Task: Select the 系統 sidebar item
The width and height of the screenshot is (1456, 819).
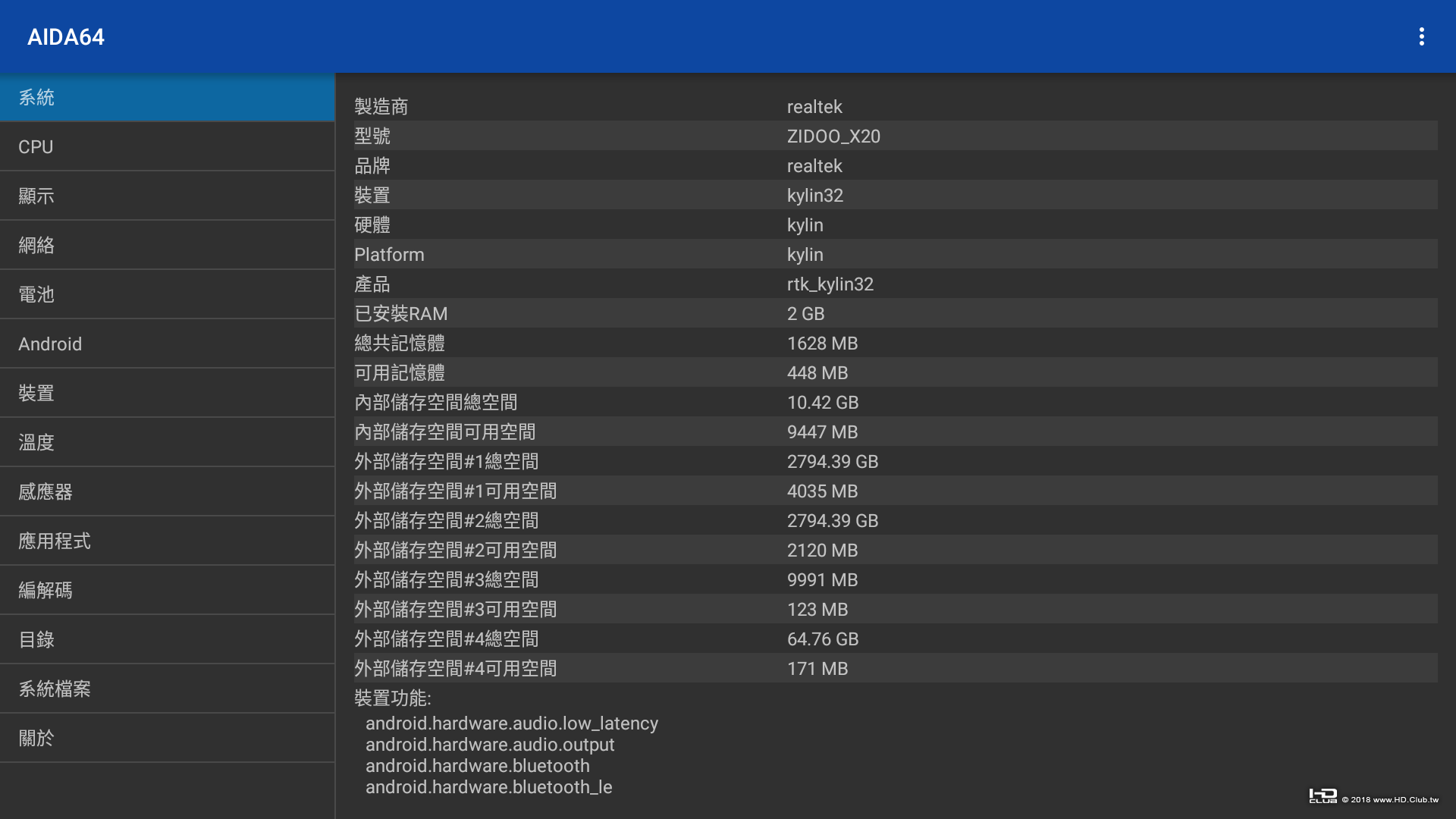Action: [167, 98]
